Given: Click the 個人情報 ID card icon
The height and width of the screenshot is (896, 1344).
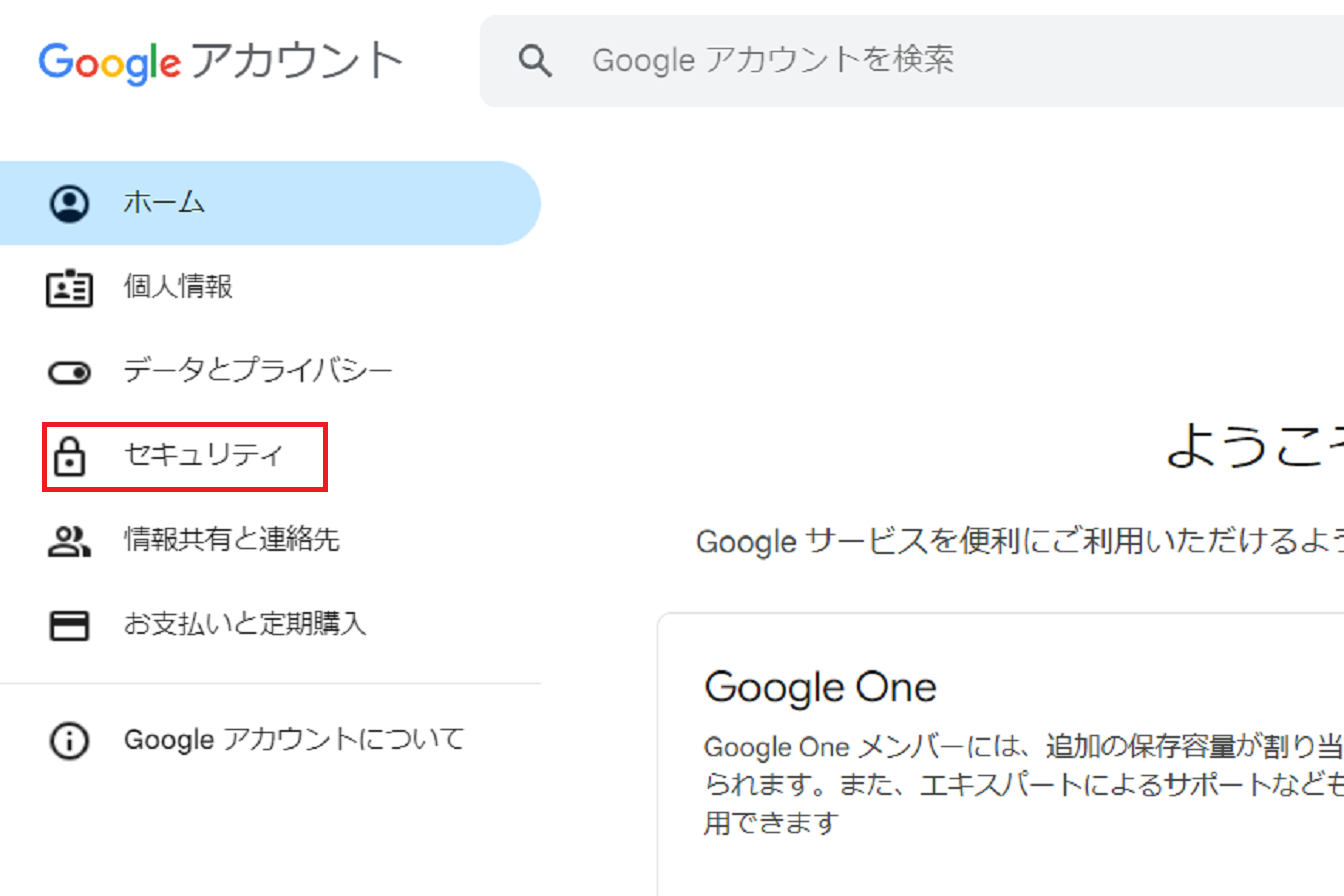Looking at the screenshot, I should point(69,288).
